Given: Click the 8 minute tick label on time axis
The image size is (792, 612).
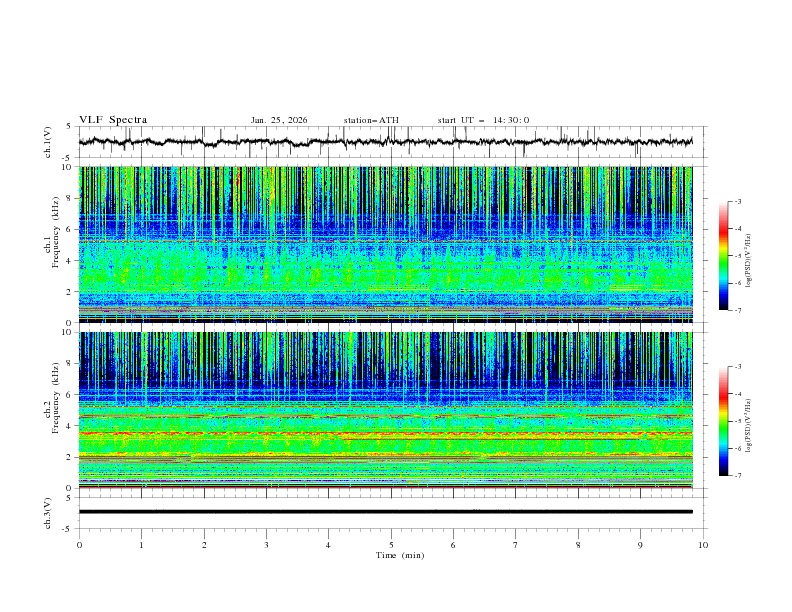Looking at the screenshot, I should coord(578,544).
